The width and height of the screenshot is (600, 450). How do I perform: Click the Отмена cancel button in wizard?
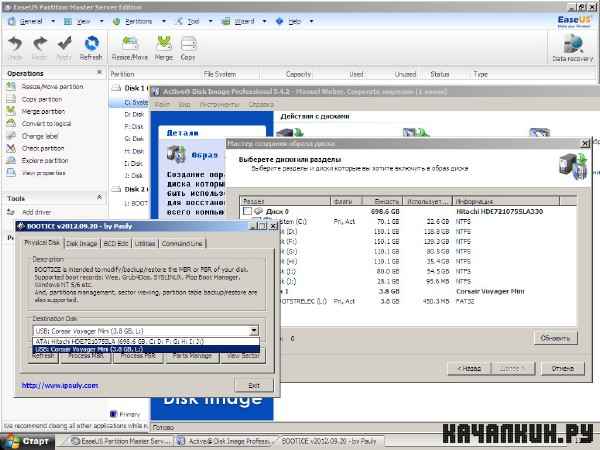tap(562, 368)
